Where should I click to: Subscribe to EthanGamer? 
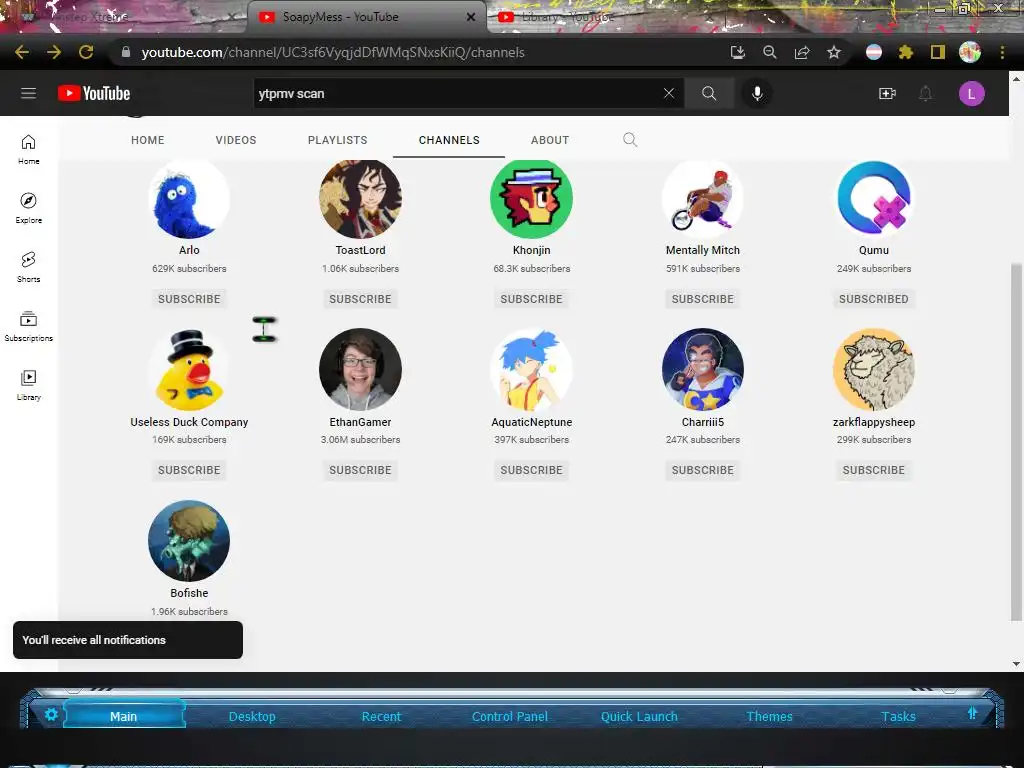pyautogui.click(x=360, y=470)
